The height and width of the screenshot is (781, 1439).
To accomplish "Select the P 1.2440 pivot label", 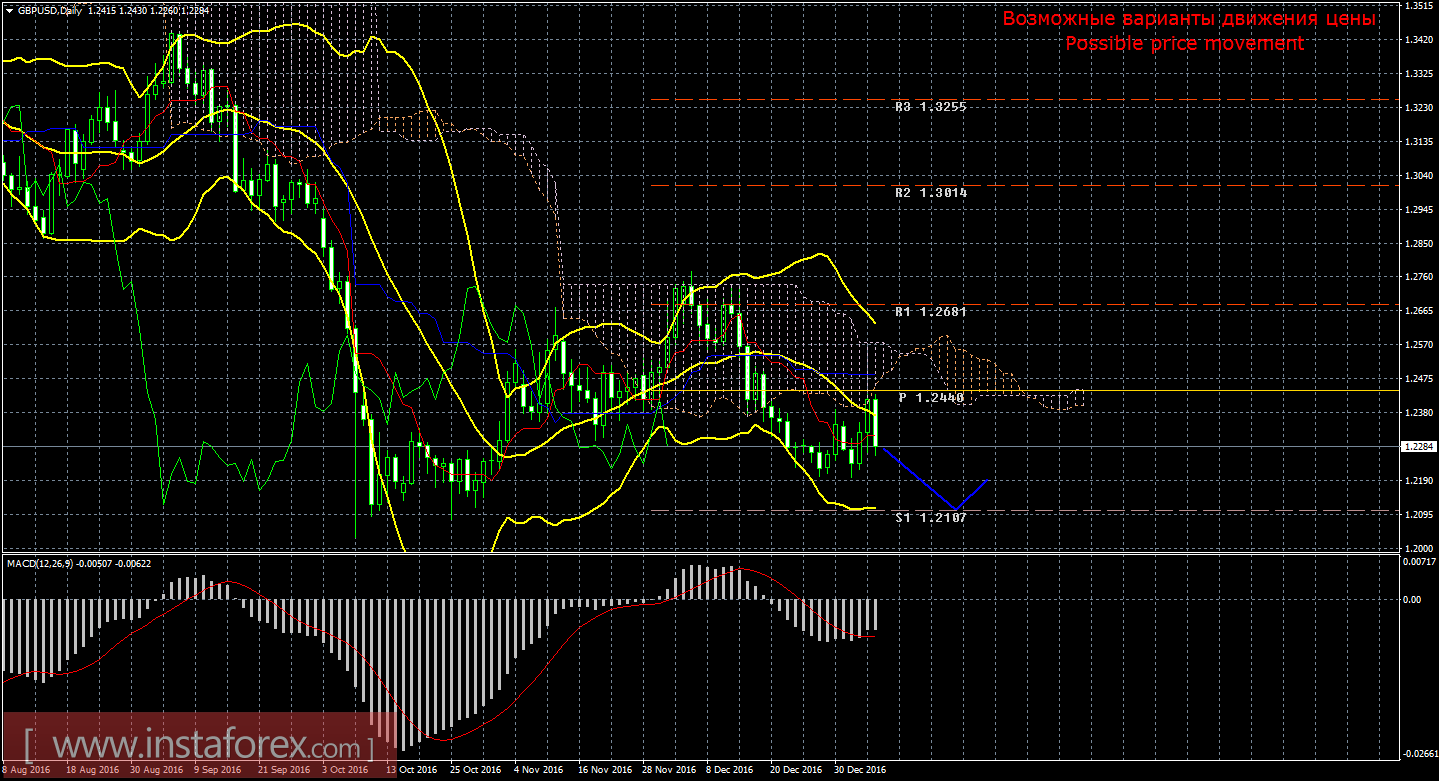I will [932, 398].
